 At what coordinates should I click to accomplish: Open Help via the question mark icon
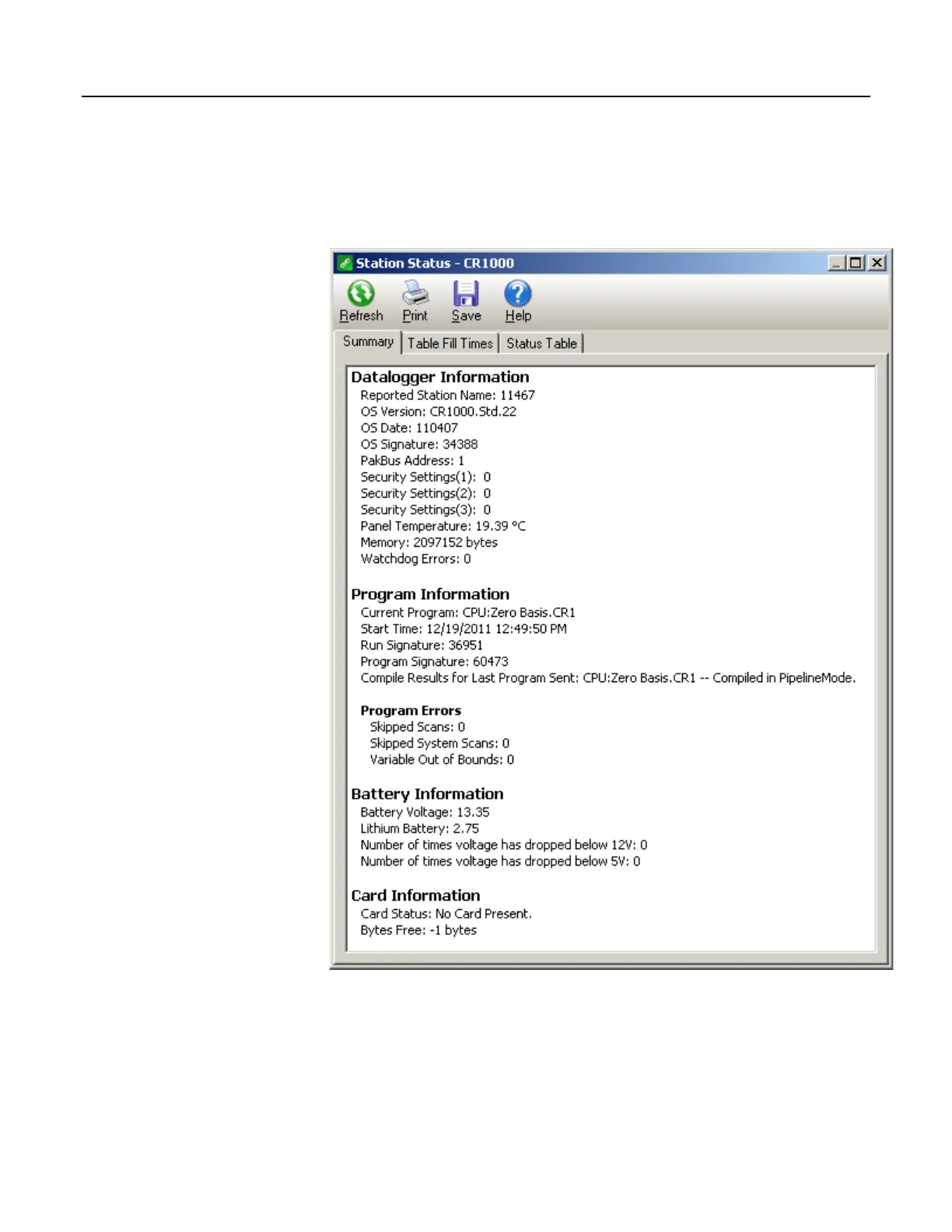click(x=518, y=294)
